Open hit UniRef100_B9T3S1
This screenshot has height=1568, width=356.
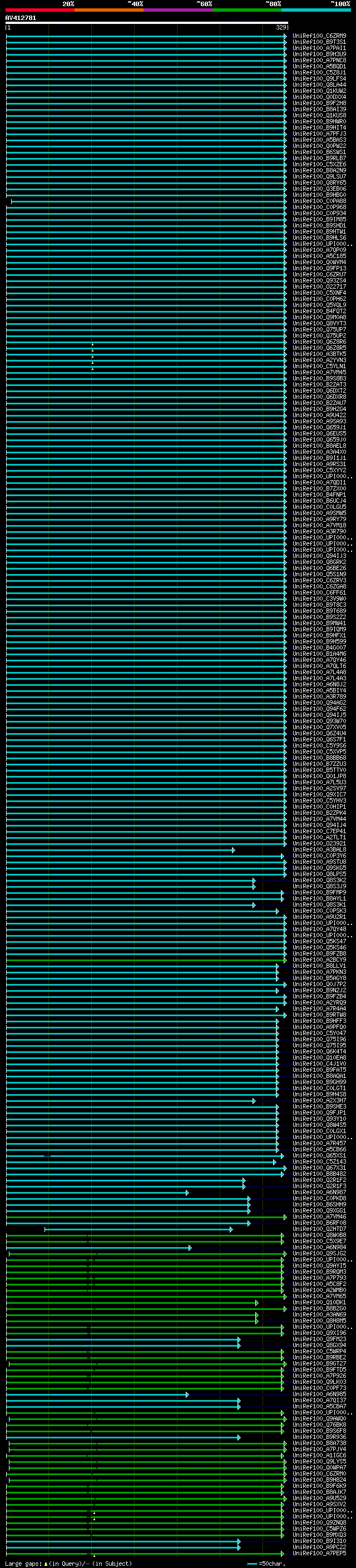tap(319, 42)
